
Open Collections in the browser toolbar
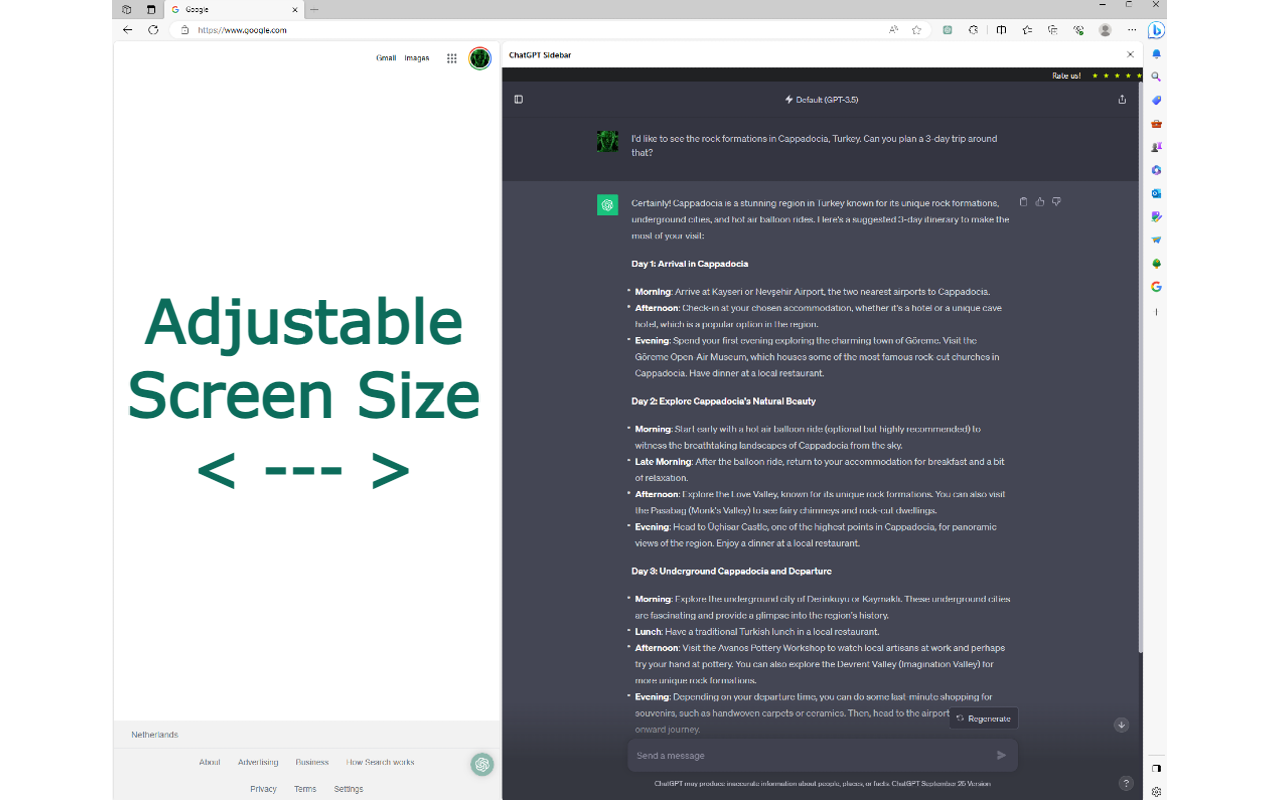pyautogui.click(x=1053, y=30)
